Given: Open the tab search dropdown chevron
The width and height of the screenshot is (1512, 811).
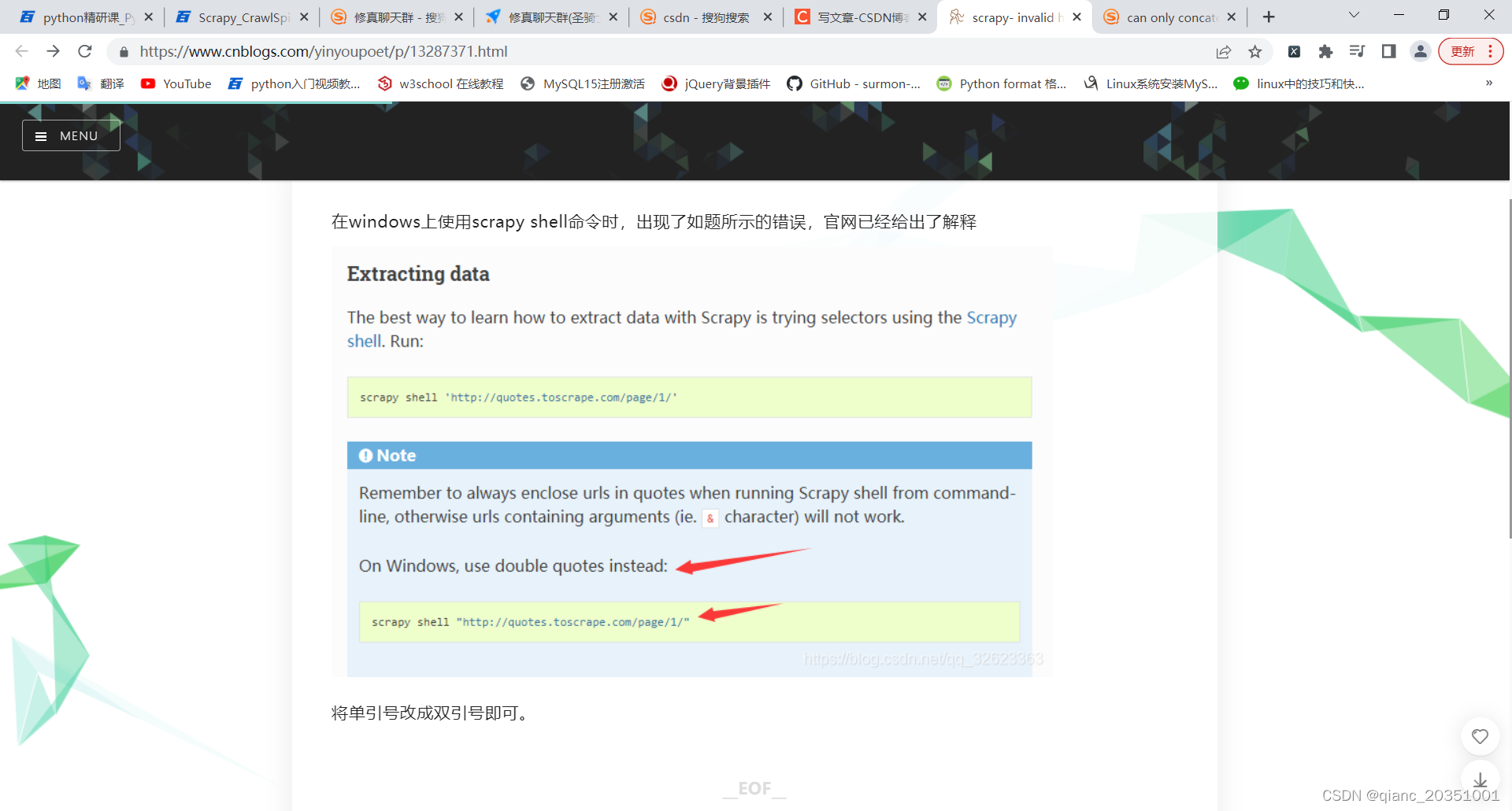Looking at the screenshot, I should [x=1353, y=16].
